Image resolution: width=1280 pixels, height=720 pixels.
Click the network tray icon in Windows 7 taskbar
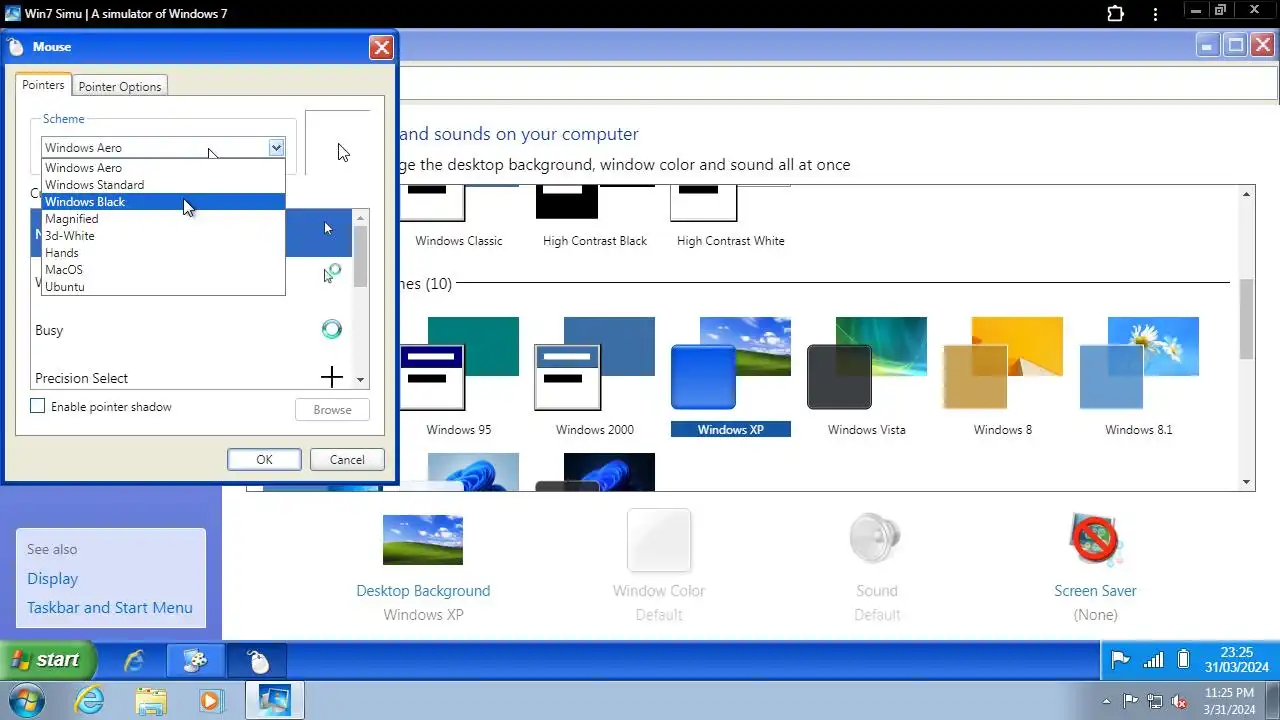(1155, 701)
